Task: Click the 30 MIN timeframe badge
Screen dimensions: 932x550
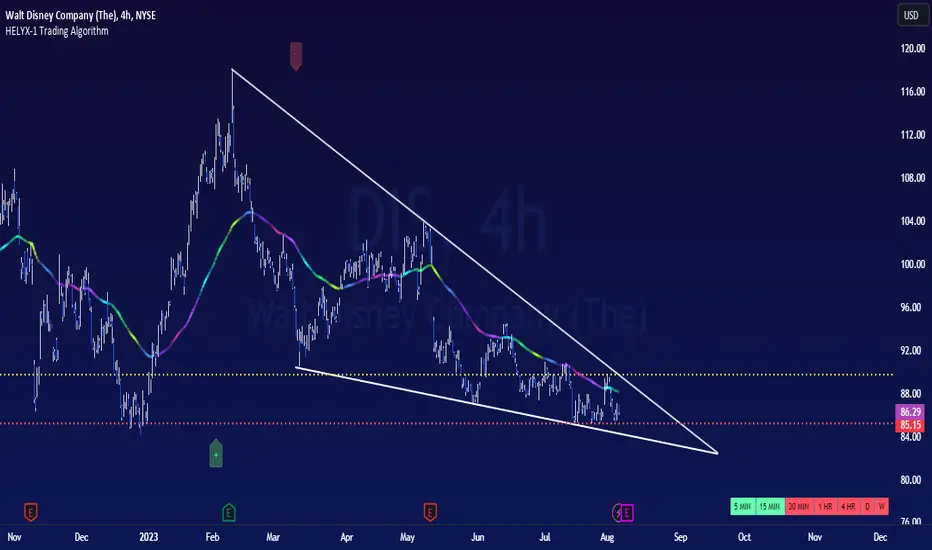Action: click(x=799, y=507)
